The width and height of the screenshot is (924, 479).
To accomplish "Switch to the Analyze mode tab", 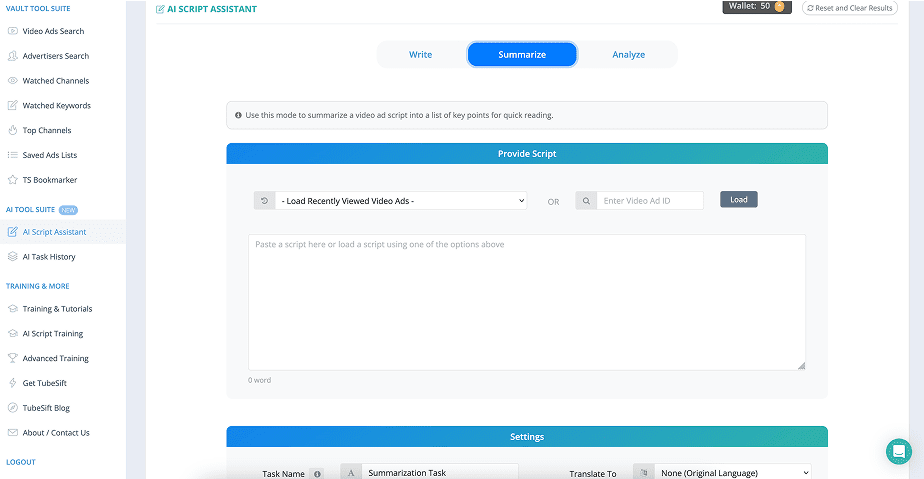I will click(628, 54).
